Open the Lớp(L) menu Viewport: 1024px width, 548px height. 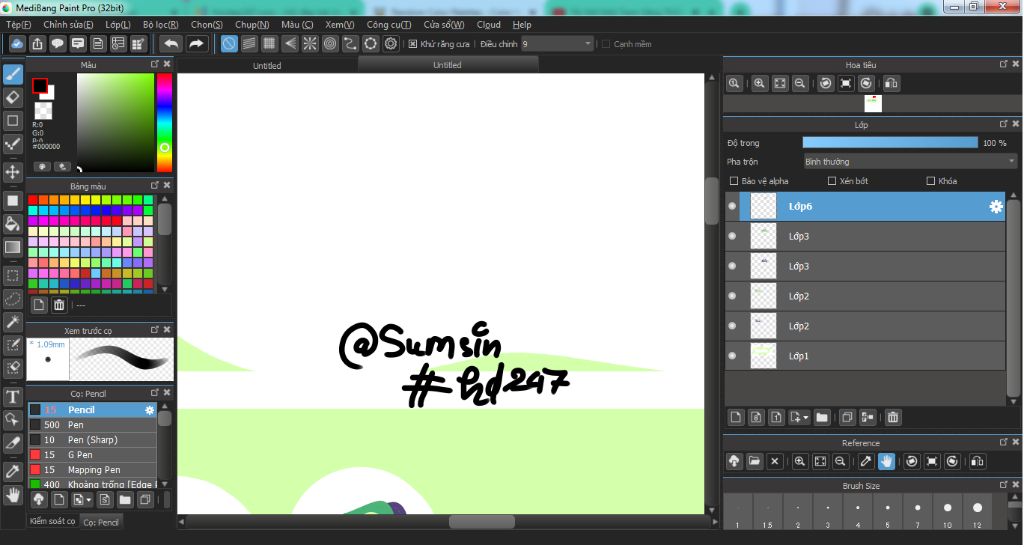118,25
